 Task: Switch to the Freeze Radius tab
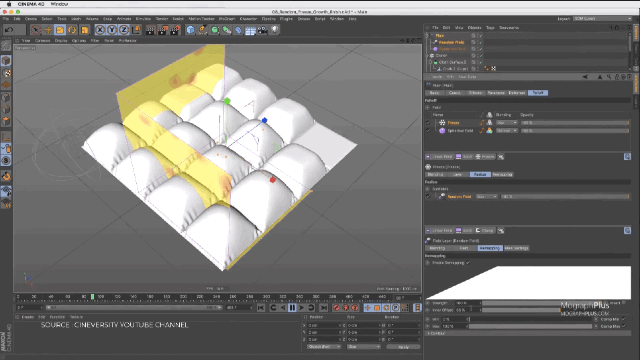pyautogui.click(x=480, y=175)
